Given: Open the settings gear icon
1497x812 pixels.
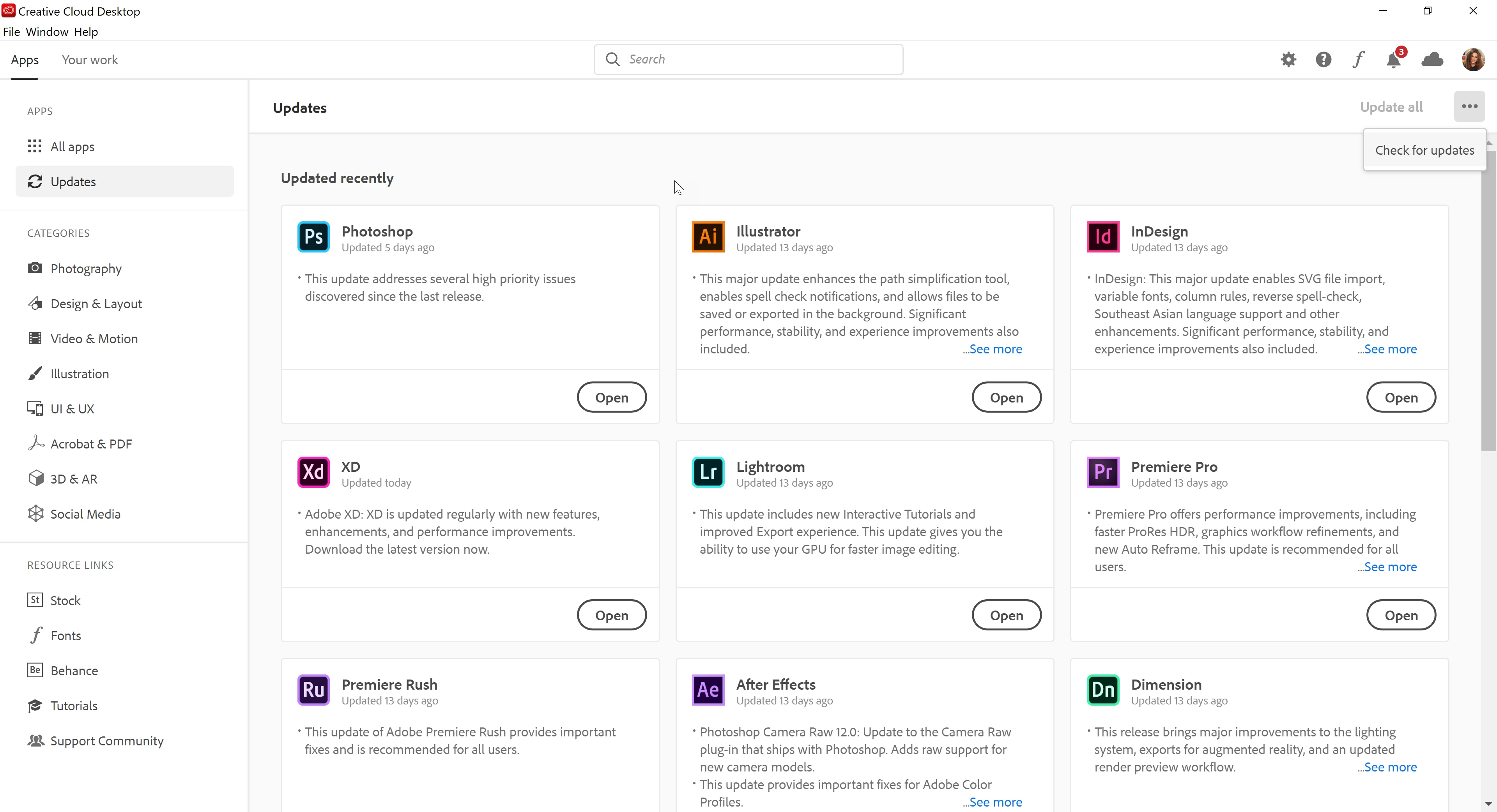Looking at the screenshot, I should 1288,59.
